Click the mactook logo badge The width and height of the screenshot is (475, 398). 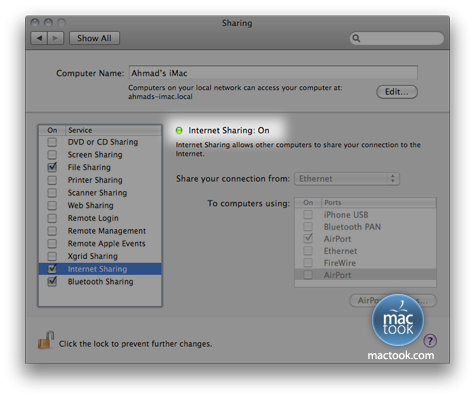[x=398, y=320]
